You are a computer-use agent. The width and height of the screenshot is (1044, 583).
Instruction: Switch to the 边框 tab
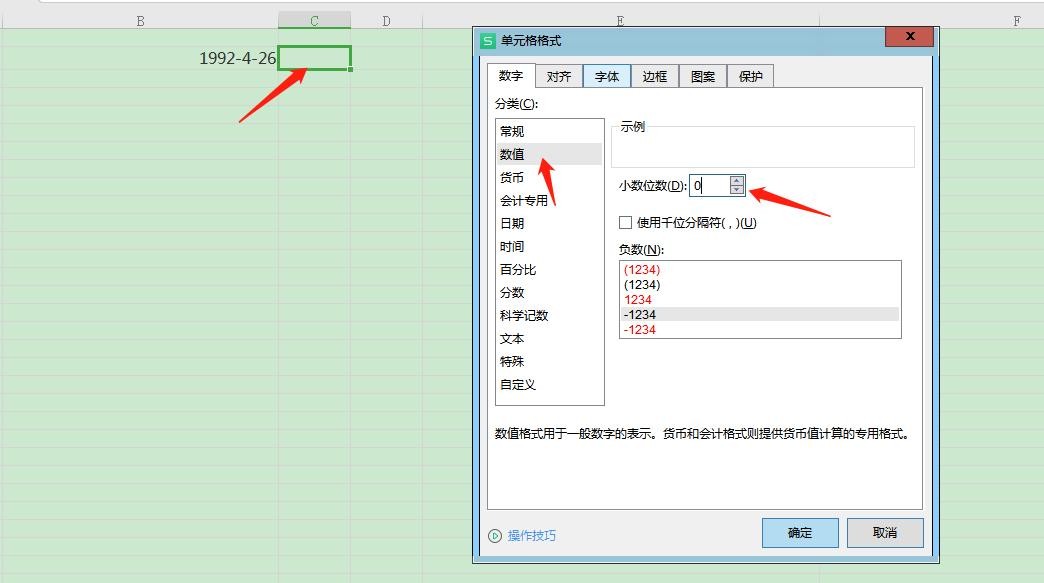point(655,77)
